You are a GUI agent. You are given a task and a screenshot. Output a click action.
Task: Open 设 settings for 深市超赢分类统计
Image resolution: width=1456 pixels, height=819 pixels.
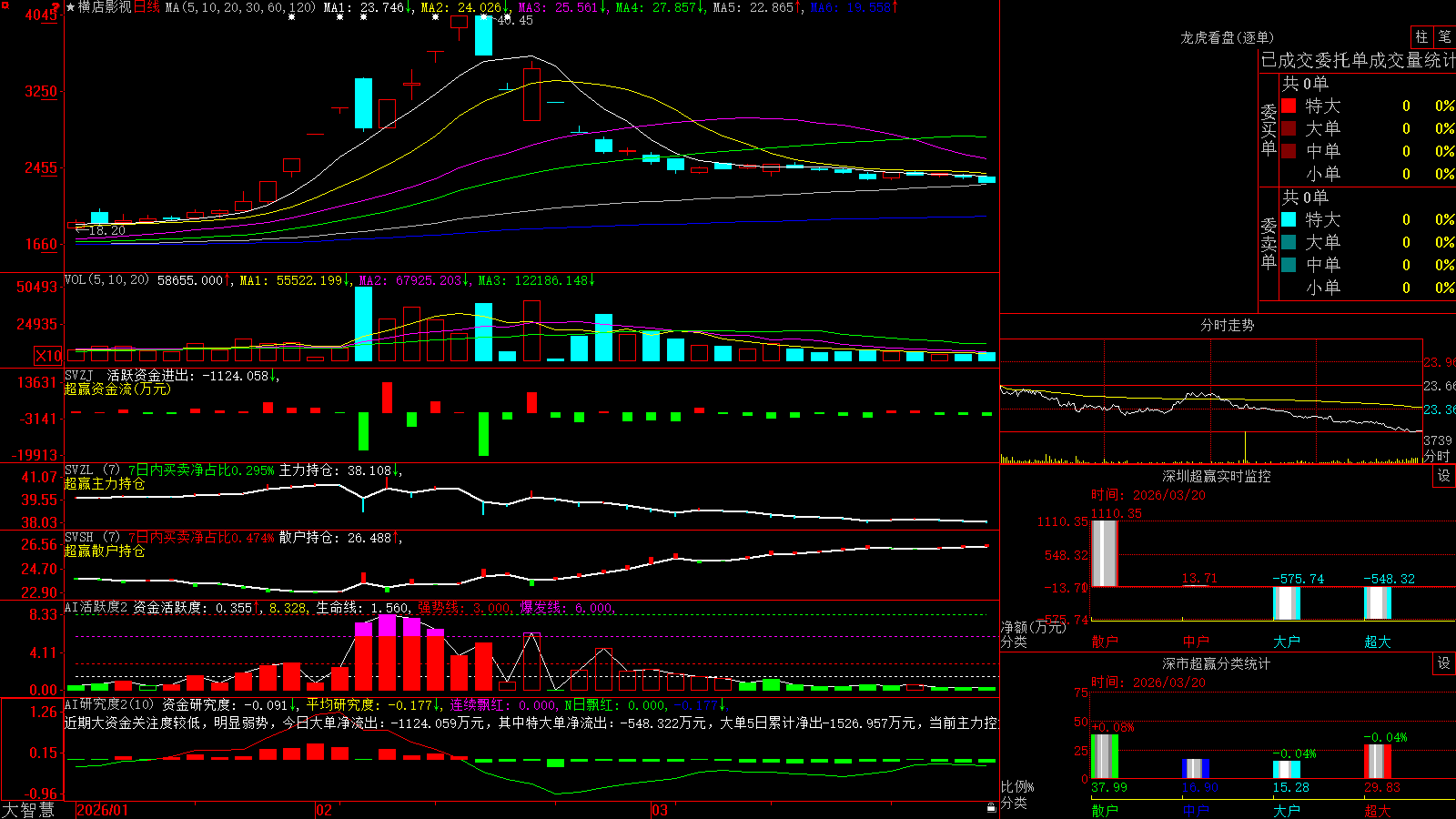[1444, 663]
